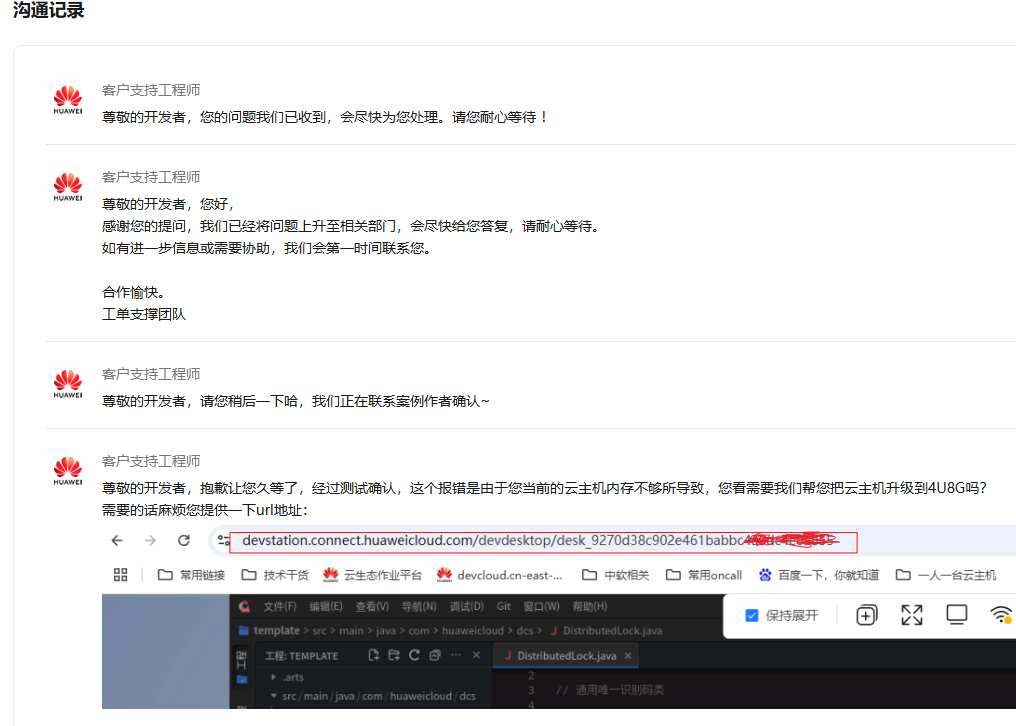Open the 常用oncall bookmark folder
This screenshot has width=1016, height=726.
(704, 575)
